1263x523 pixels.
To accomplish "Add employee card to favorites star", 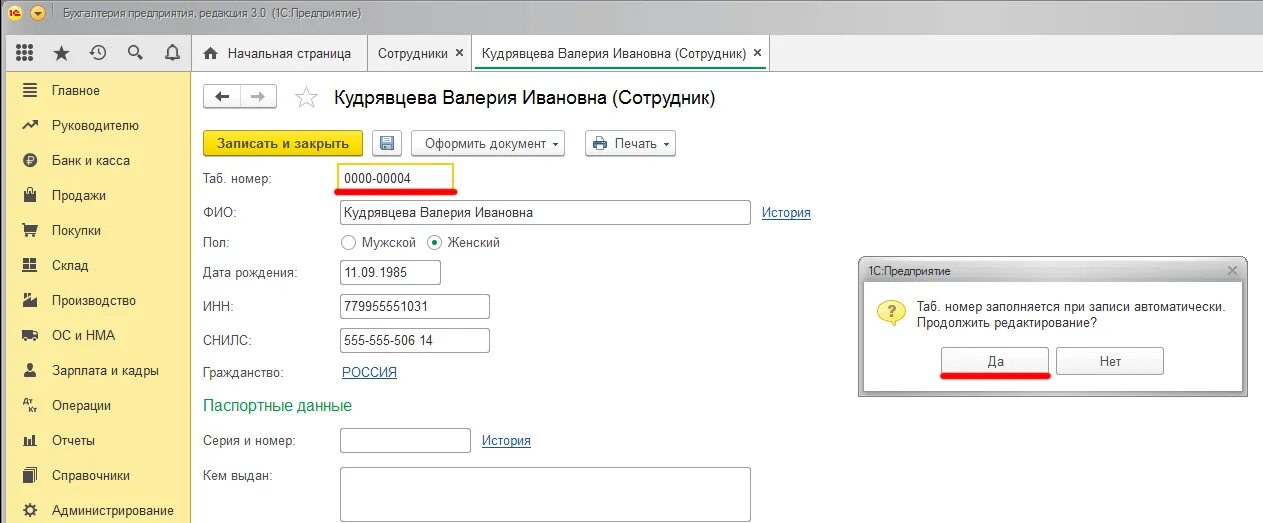I will [306, 97].
